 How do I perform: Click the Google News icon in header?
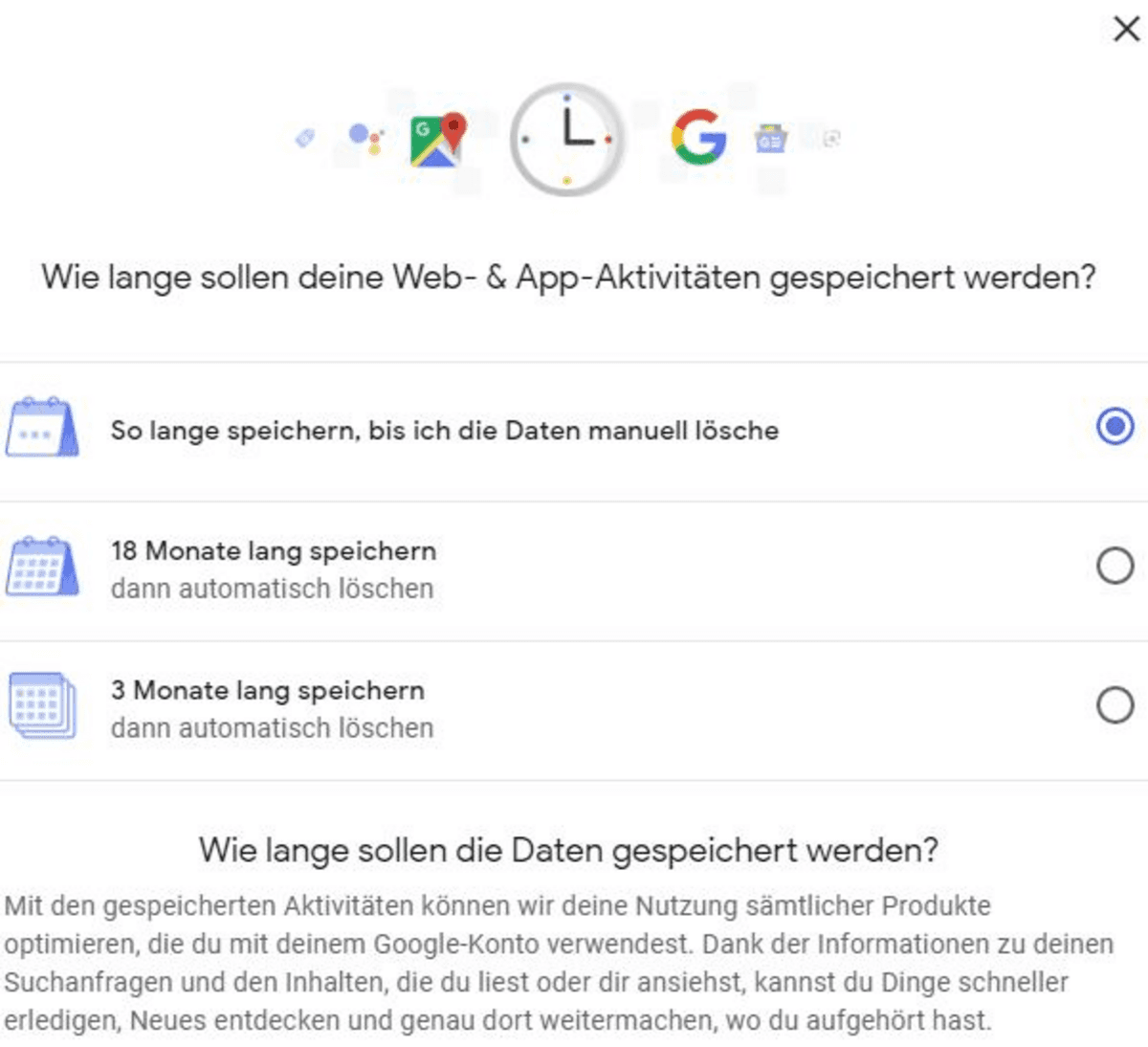tap(770, 139)
